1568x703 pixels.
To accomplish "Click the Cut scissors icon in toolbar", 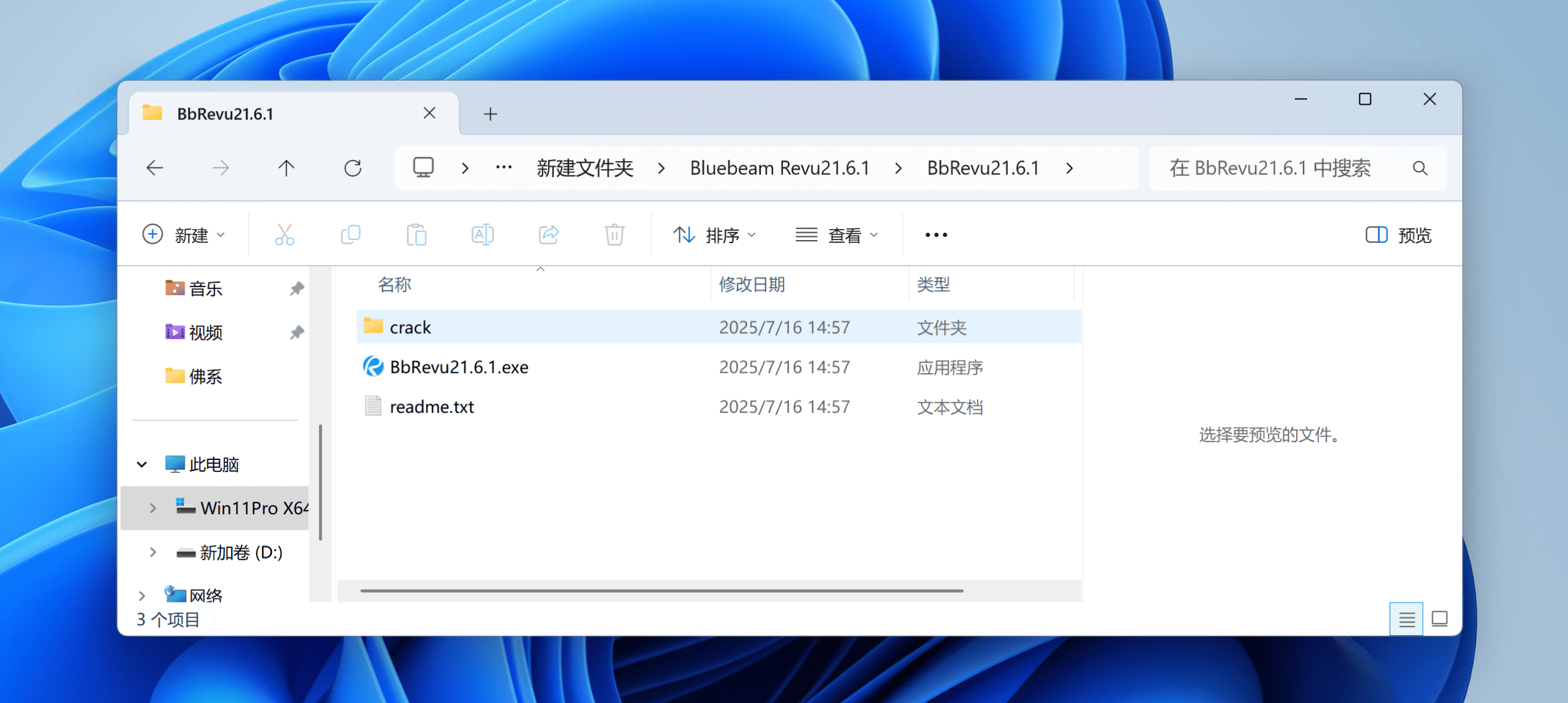I will (284, 235).
